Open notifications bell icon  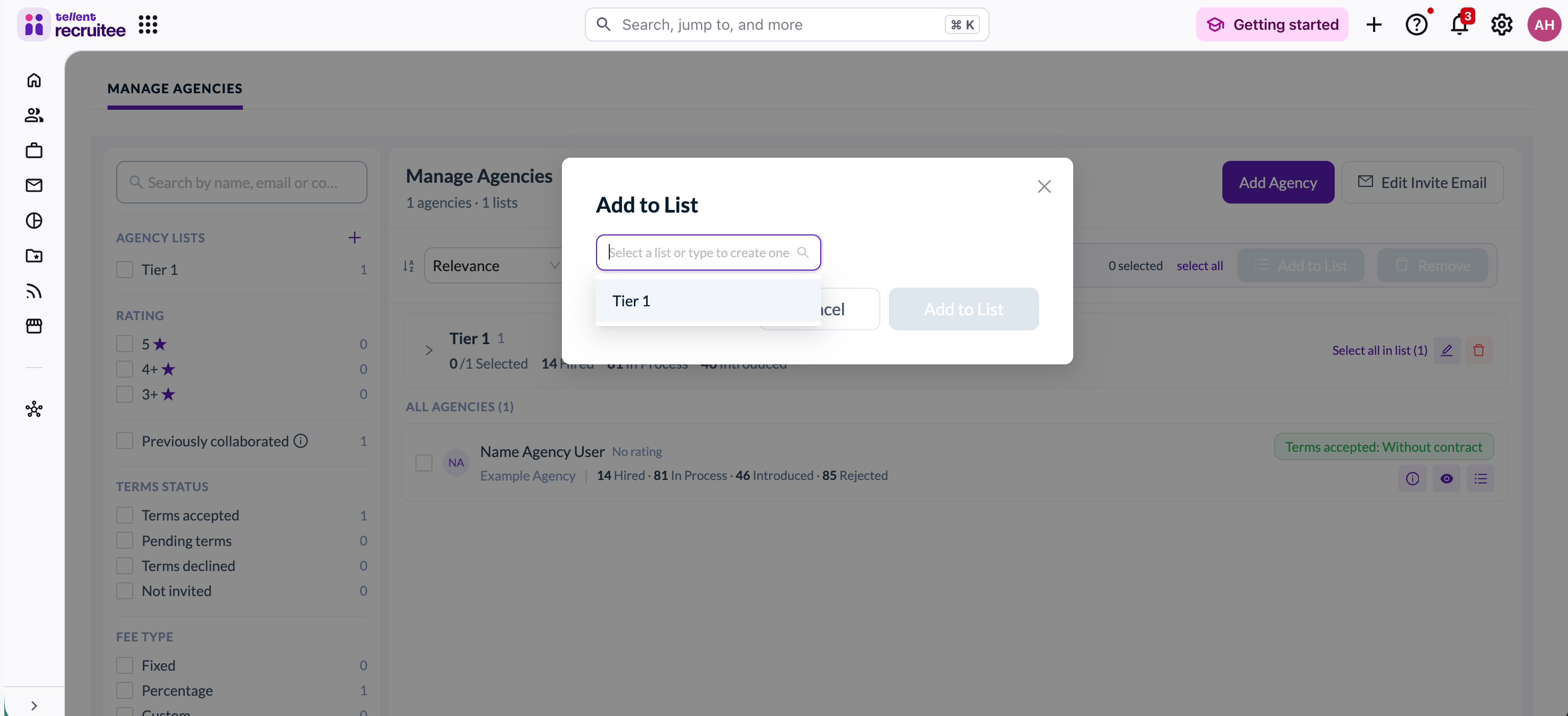point(1459,25)
